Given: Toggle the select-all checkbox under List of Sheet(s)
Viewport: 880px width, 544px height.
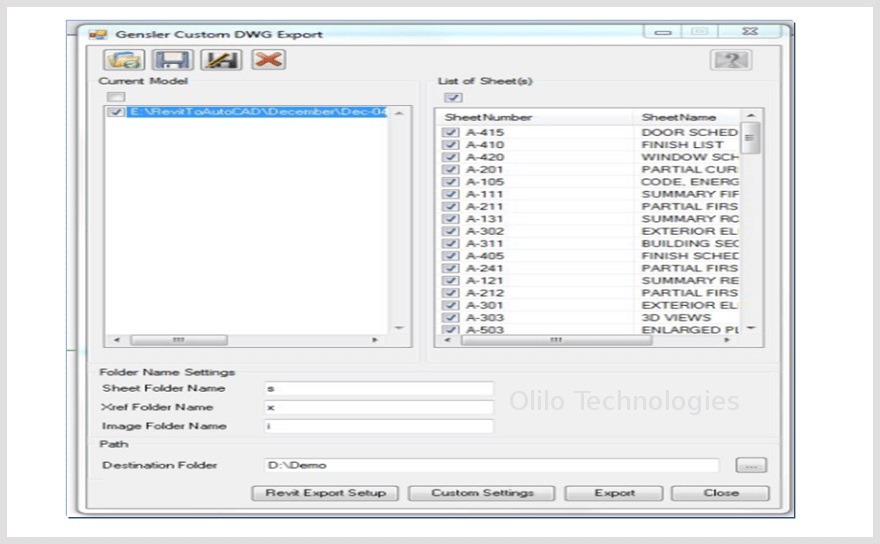Looking at the screenshot, I should tap(453, 98).
